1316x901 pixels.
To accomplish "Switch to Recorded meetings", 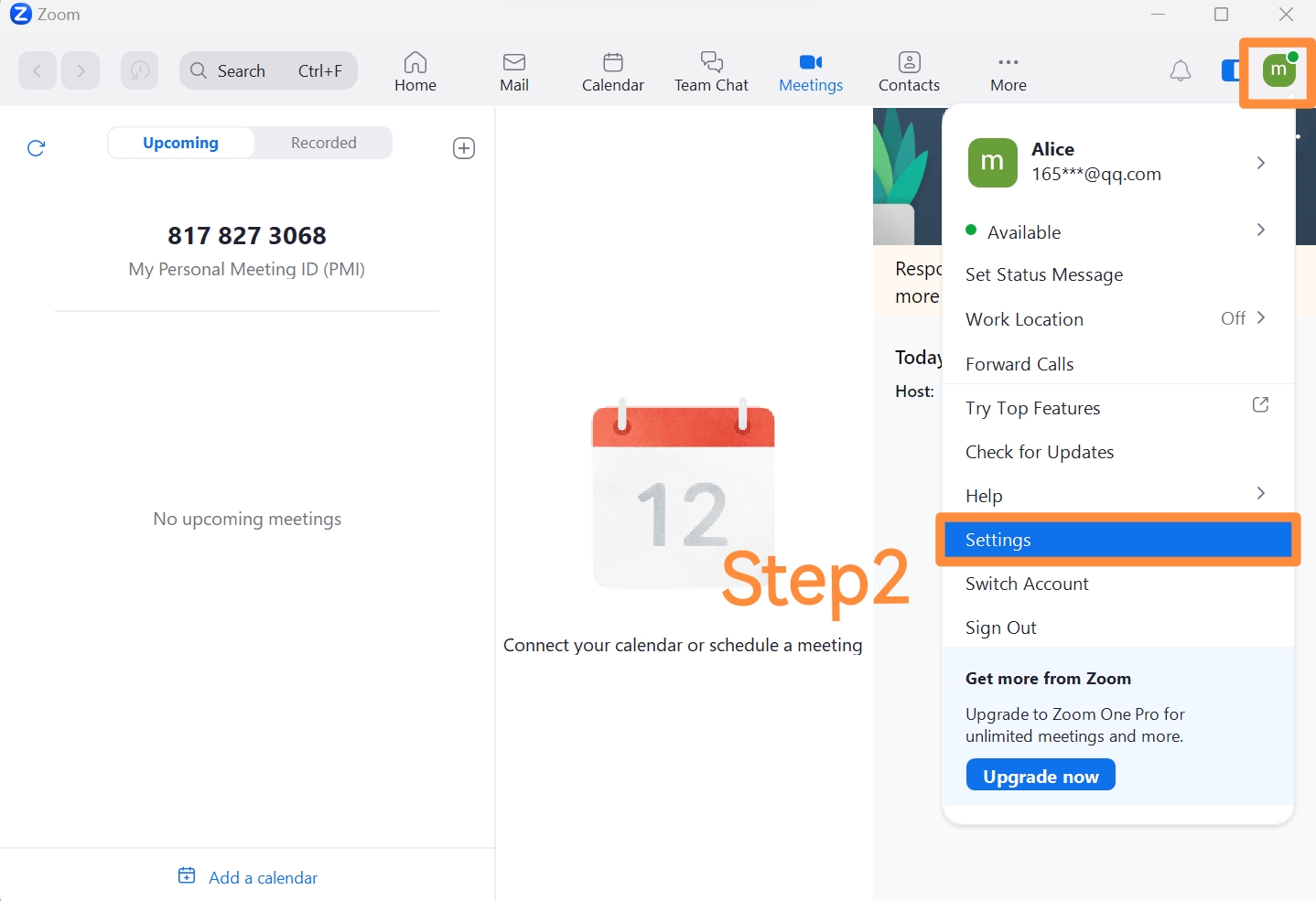I will point(324,143).
